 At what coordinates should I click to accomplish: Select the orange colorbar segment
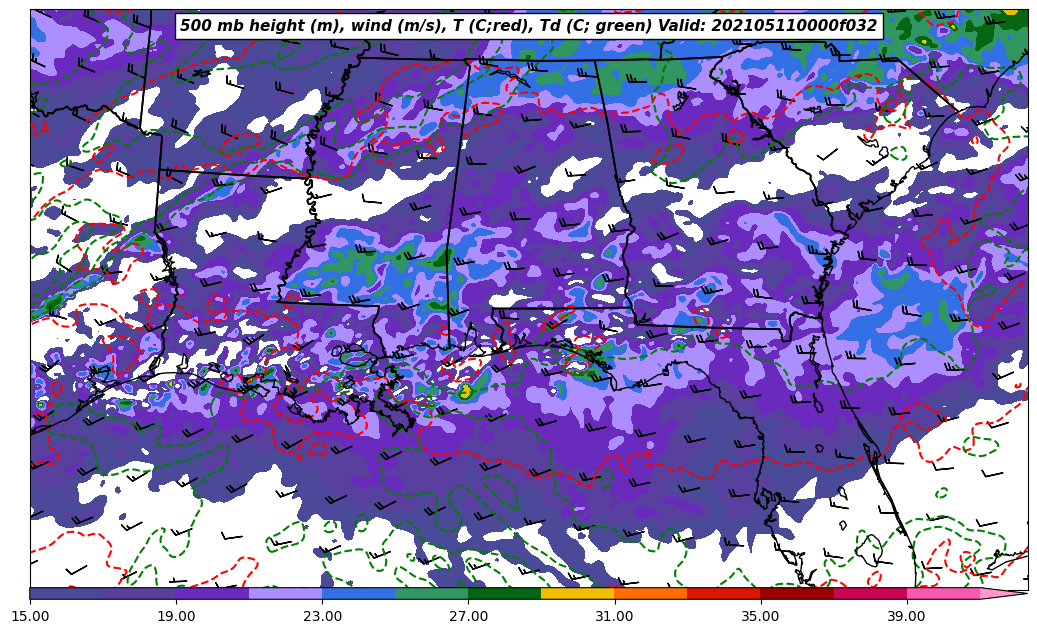point(650,593)
